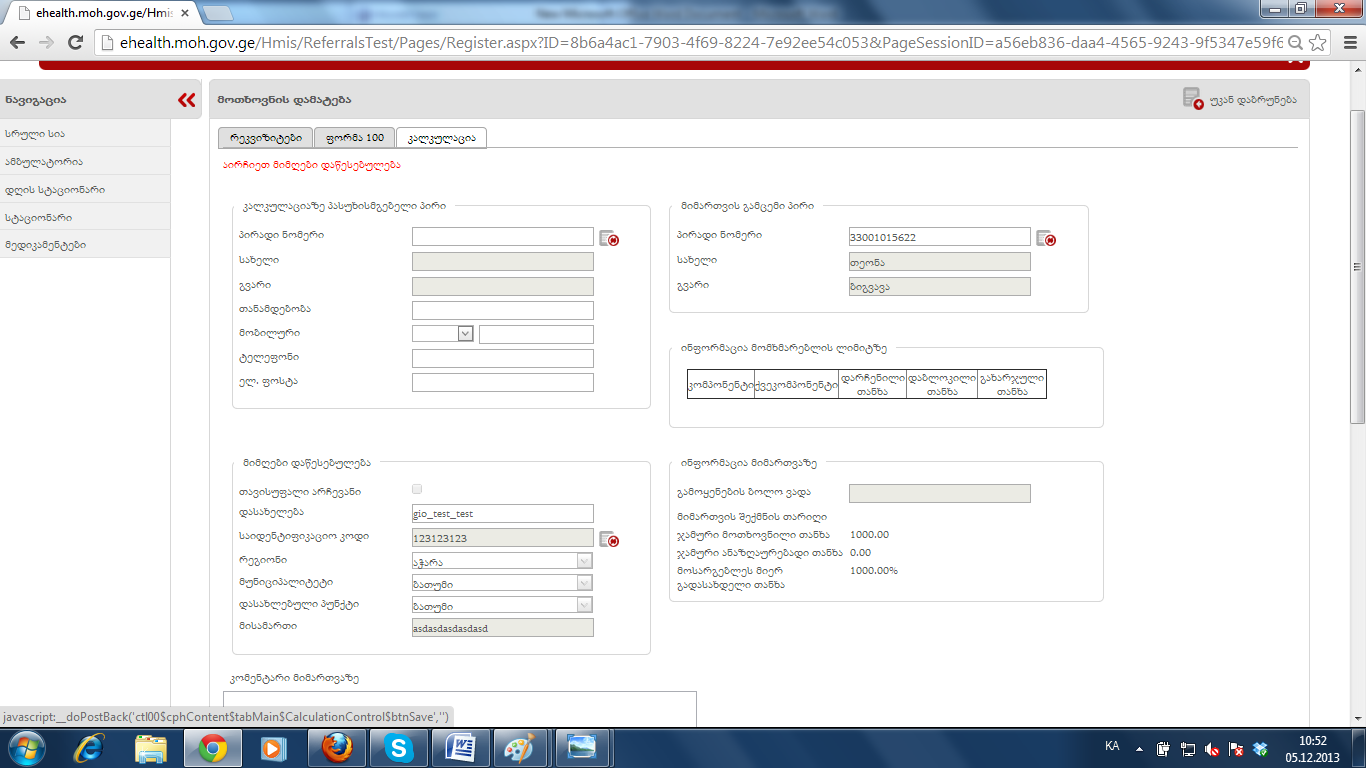
Task: Switch to the ფორმა 100 tab
Action: (354, 138)
